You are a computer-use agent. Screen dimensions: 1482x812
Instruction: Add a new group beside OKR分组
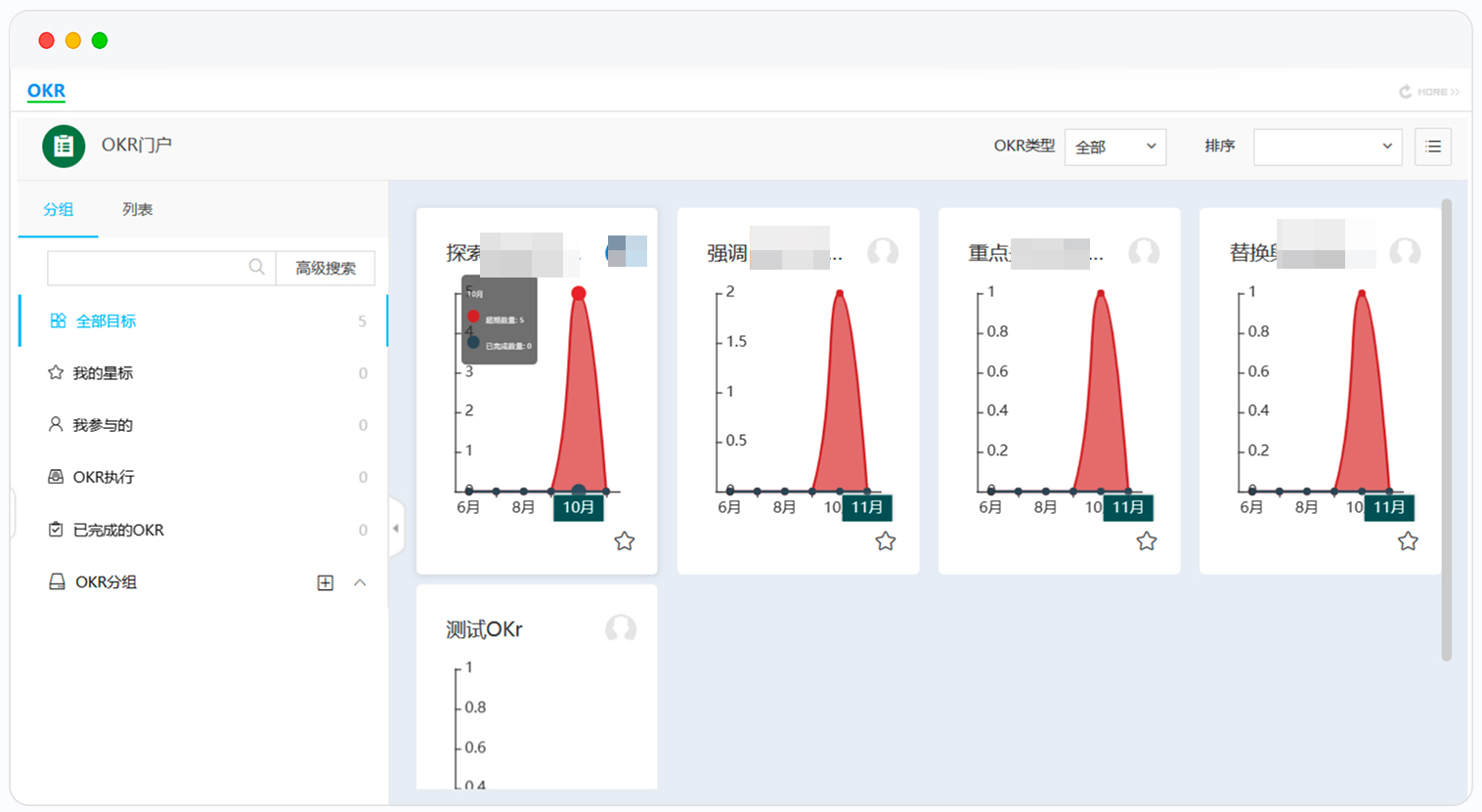coord(326,582)
